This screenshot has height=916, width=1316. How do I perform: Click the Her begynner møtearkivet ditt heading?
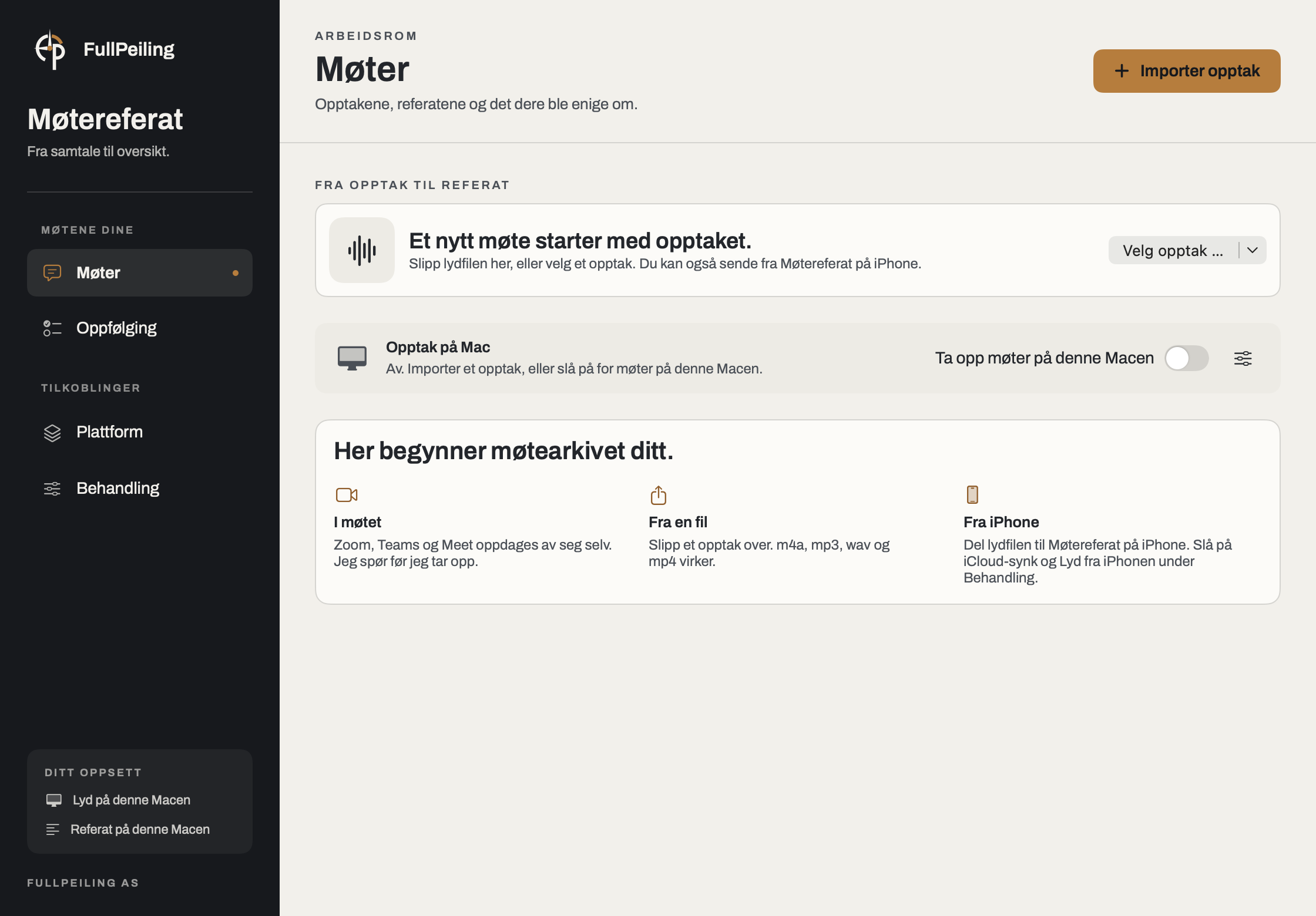503,452
